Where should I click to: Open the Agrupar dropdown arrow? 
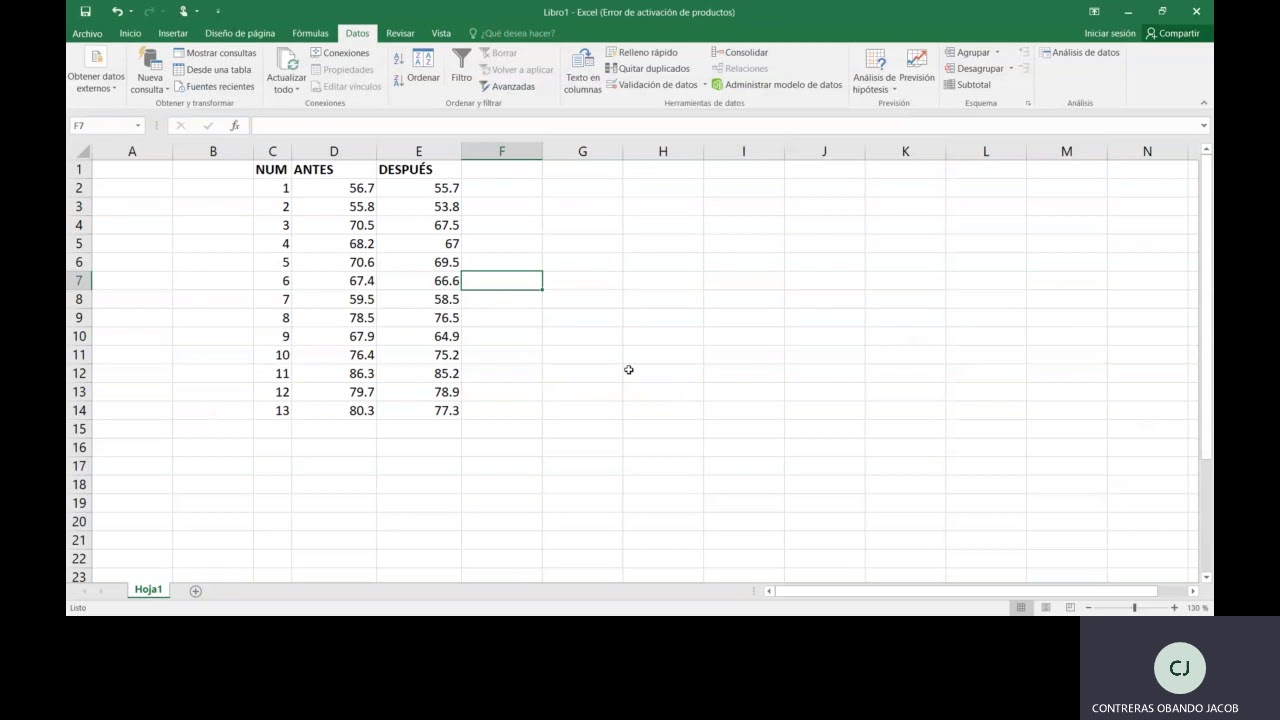pos(997,52)
